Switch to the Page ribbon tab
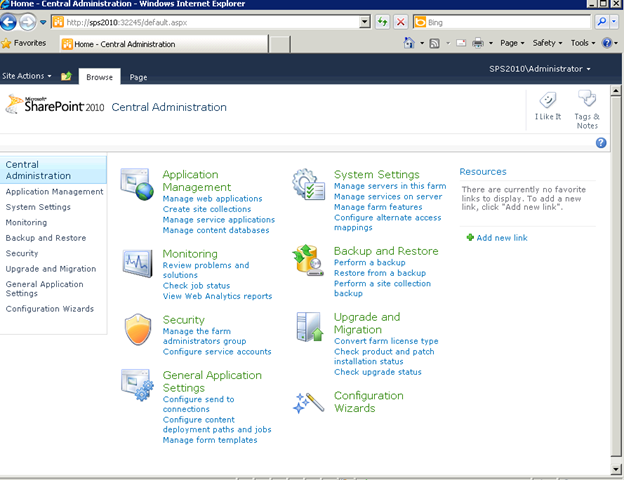Screen dimensions: 624x480 coord(138,77)
